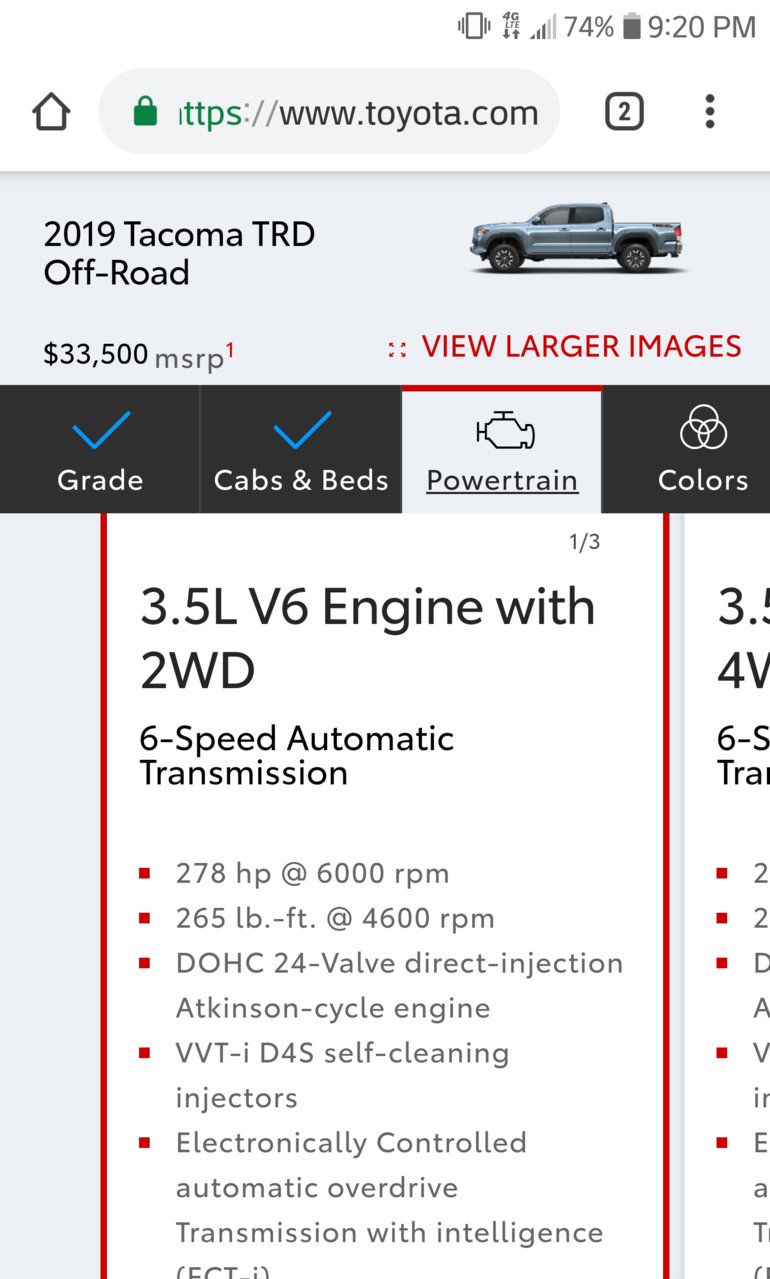Tap the overlapping circles Colors icon
The image size is (770, 1279).
click(x=703, y=428)
